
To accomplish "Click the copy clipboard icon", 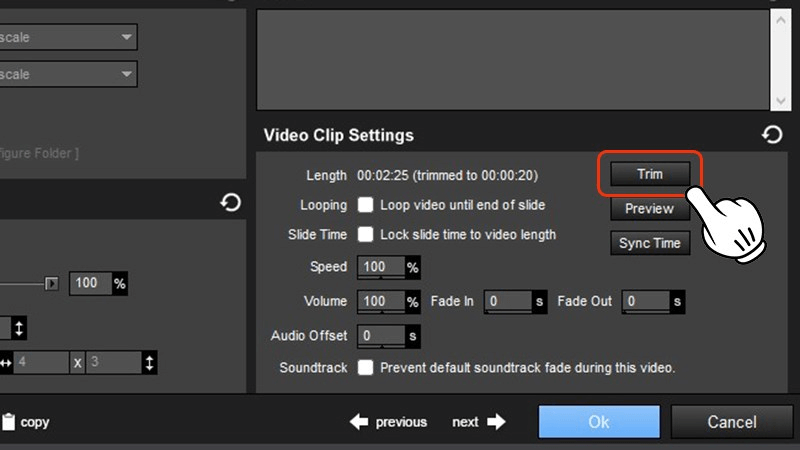I will tap(8, 422).
